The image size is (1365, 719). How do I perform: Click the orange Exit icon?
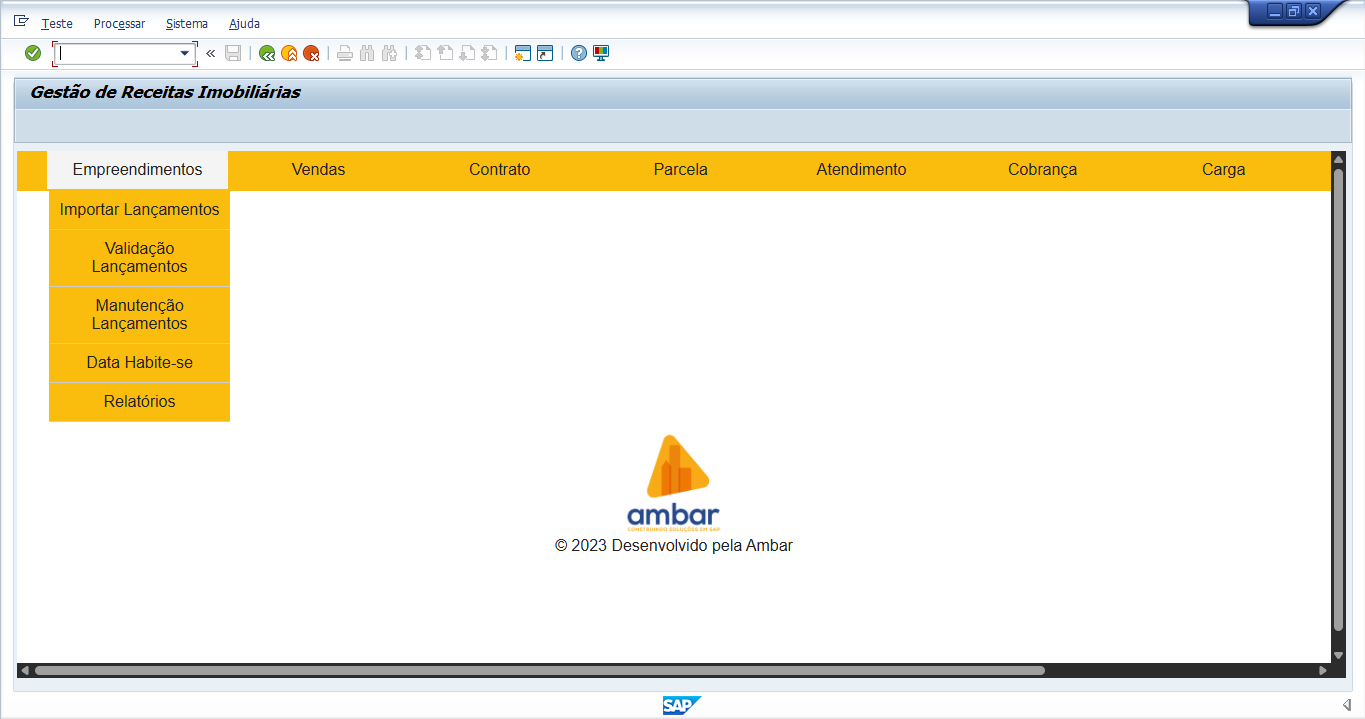click(289, 53)
